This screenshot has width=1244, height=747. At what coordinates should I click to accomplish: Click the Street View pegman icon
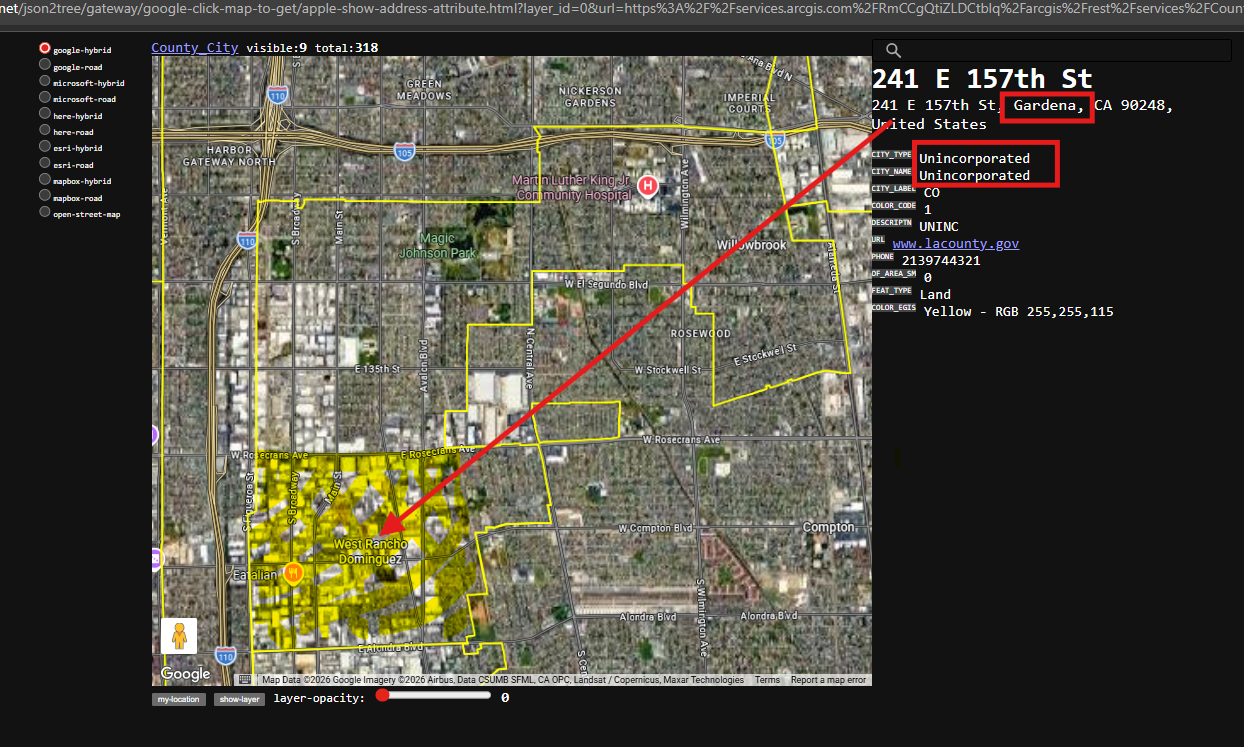(x=179, y=636)
